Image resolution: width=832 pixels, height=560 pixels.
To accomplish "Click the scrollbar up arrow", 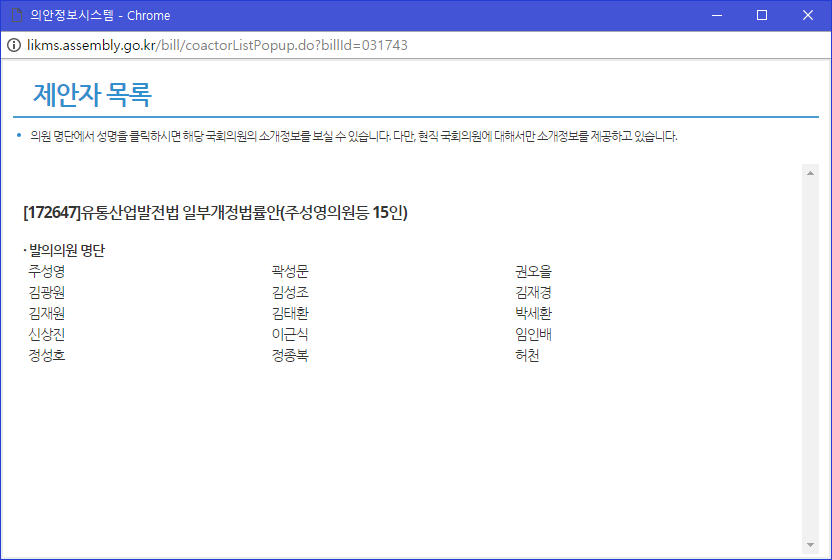I will pos(810,173).
